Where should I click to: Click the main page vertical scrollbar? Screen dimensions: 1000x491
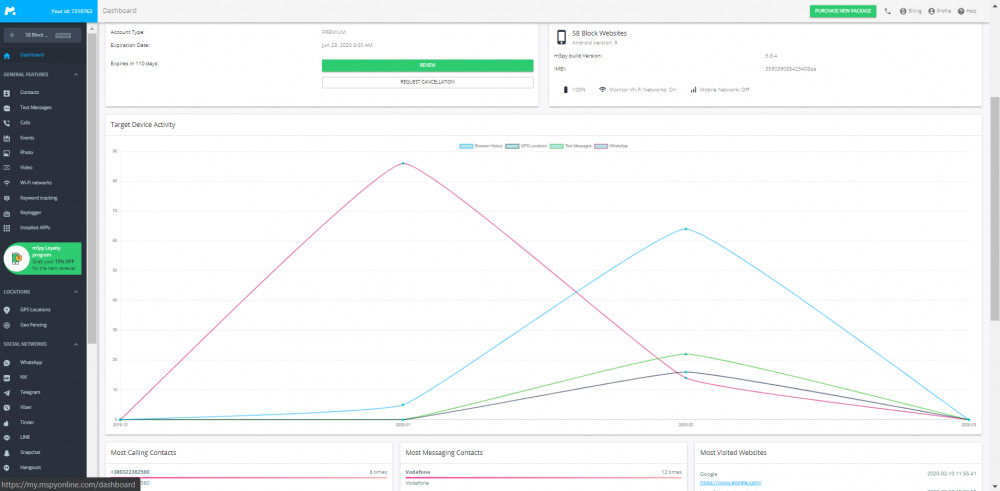click(x=995, y=209)
